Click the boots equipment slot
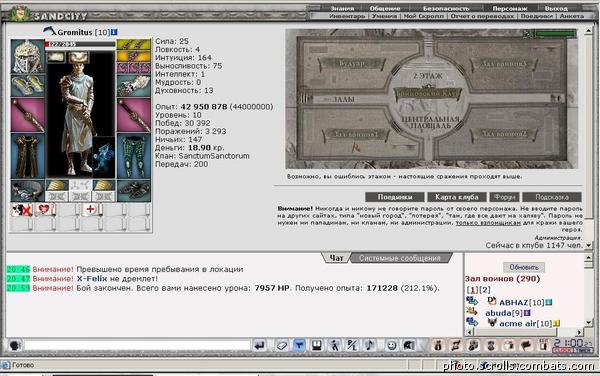 (134, 190)
